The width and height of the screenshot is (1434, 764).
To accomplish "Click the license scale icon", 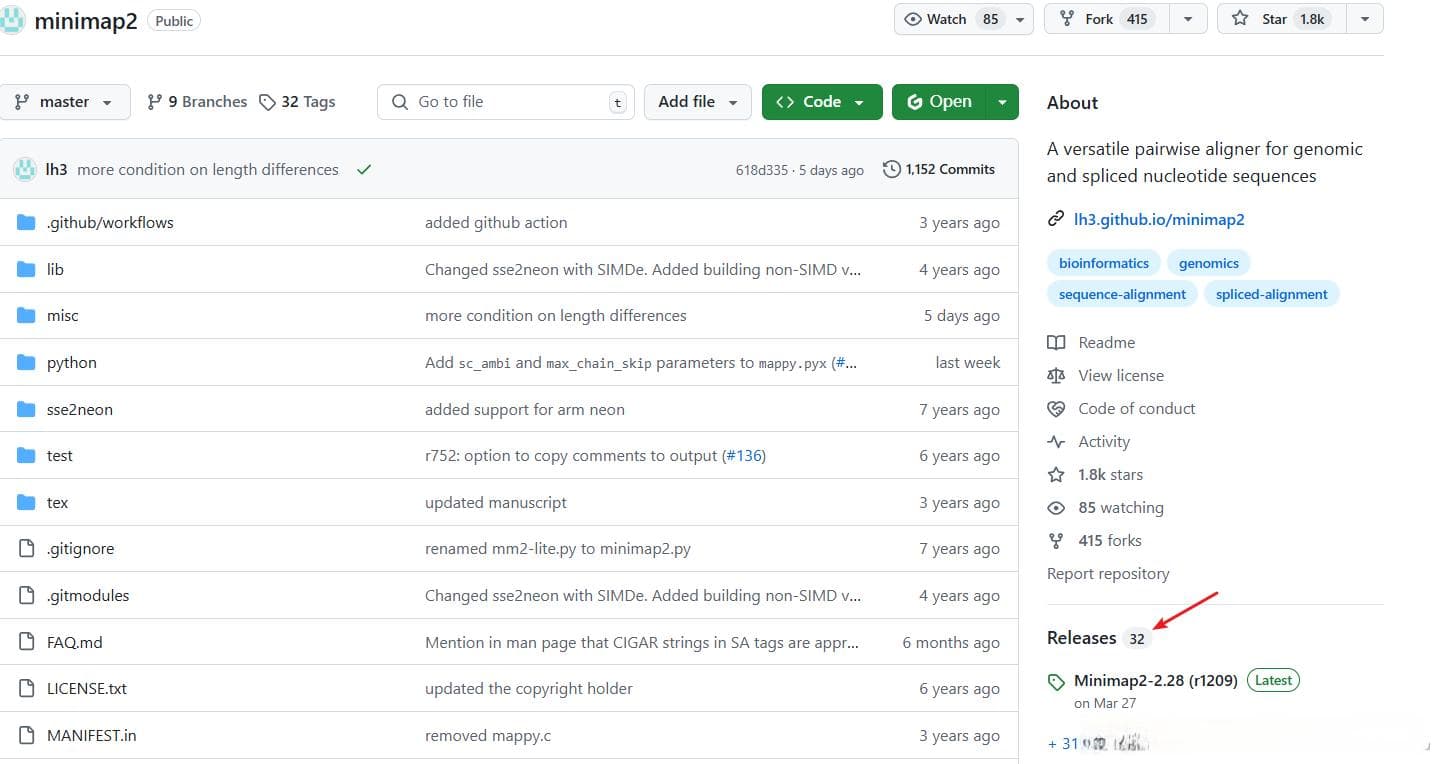I will 1056,375.
